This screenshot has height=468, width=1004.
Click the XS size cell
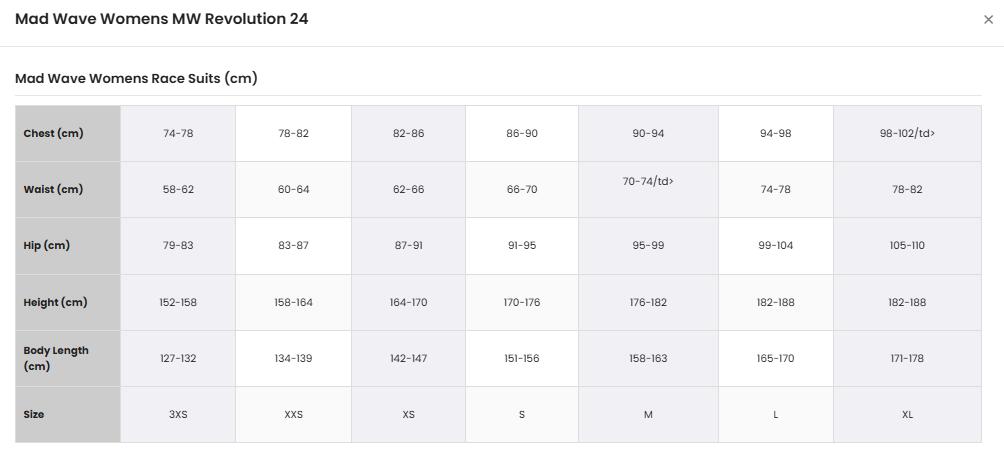pos(409,414)
